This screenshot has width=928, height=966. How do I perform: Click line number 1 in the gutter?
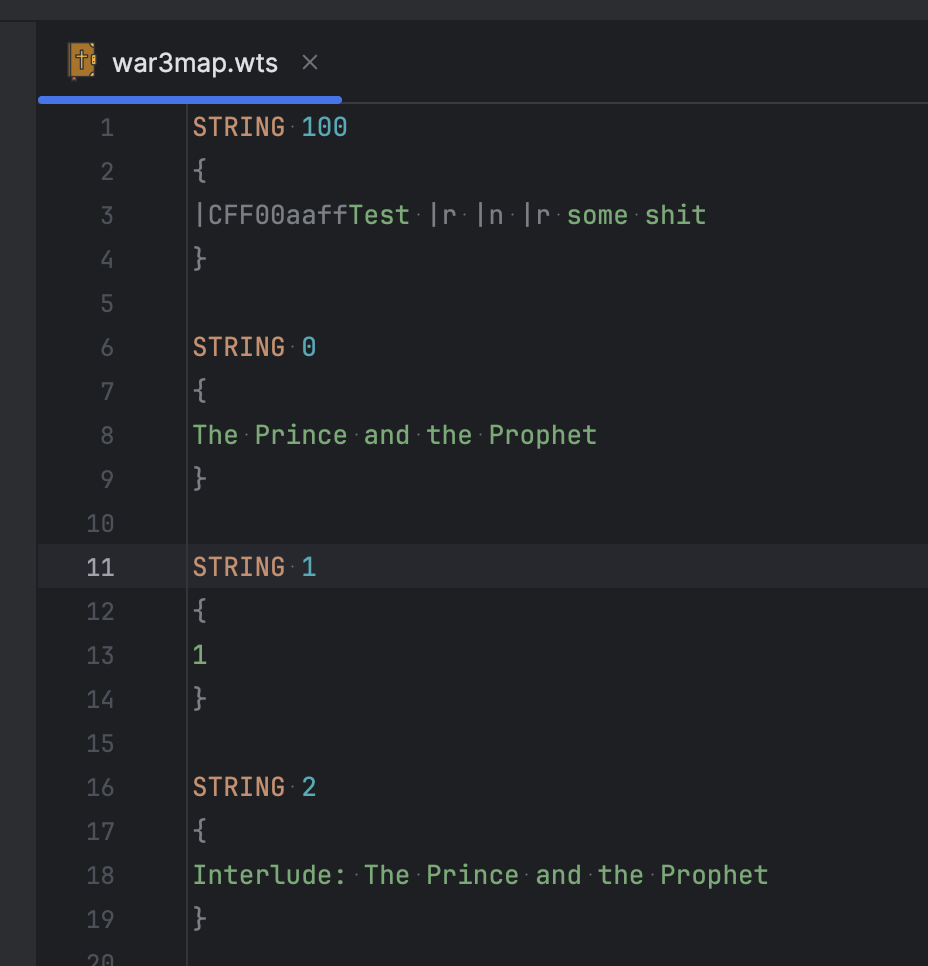[107, 128]
